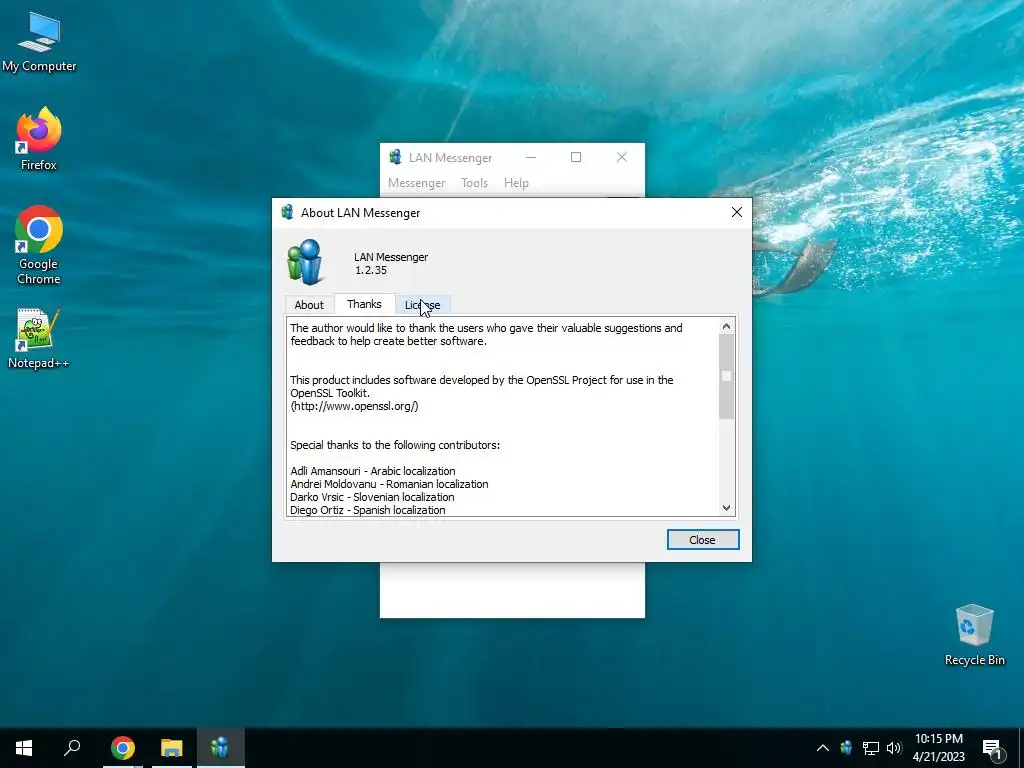Click 'Diego Ortiz - Spanish localization' line
The height and width of the screenshot is (768, 1024).
(x=368, y=510)
